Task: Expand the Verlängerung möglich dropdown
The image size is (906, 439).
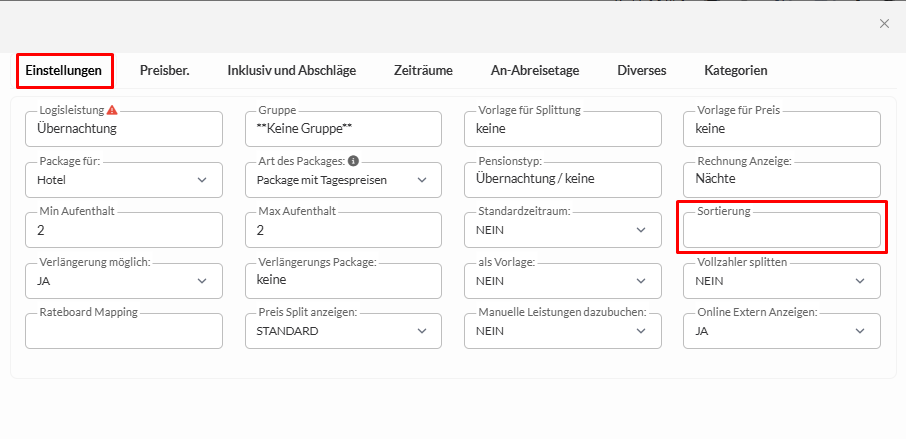Action: tap(123, 281)
